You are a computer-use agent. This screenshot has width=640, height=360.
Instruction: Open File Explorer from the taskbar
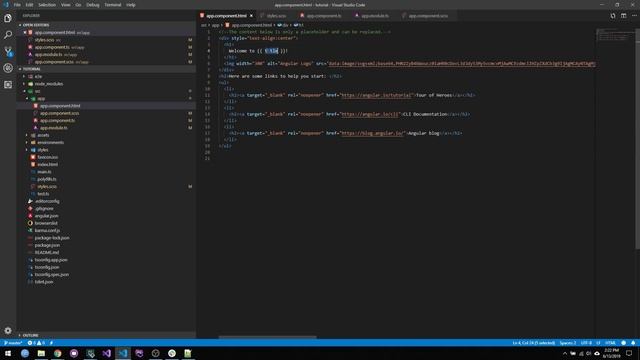click(x=41, y=353)
